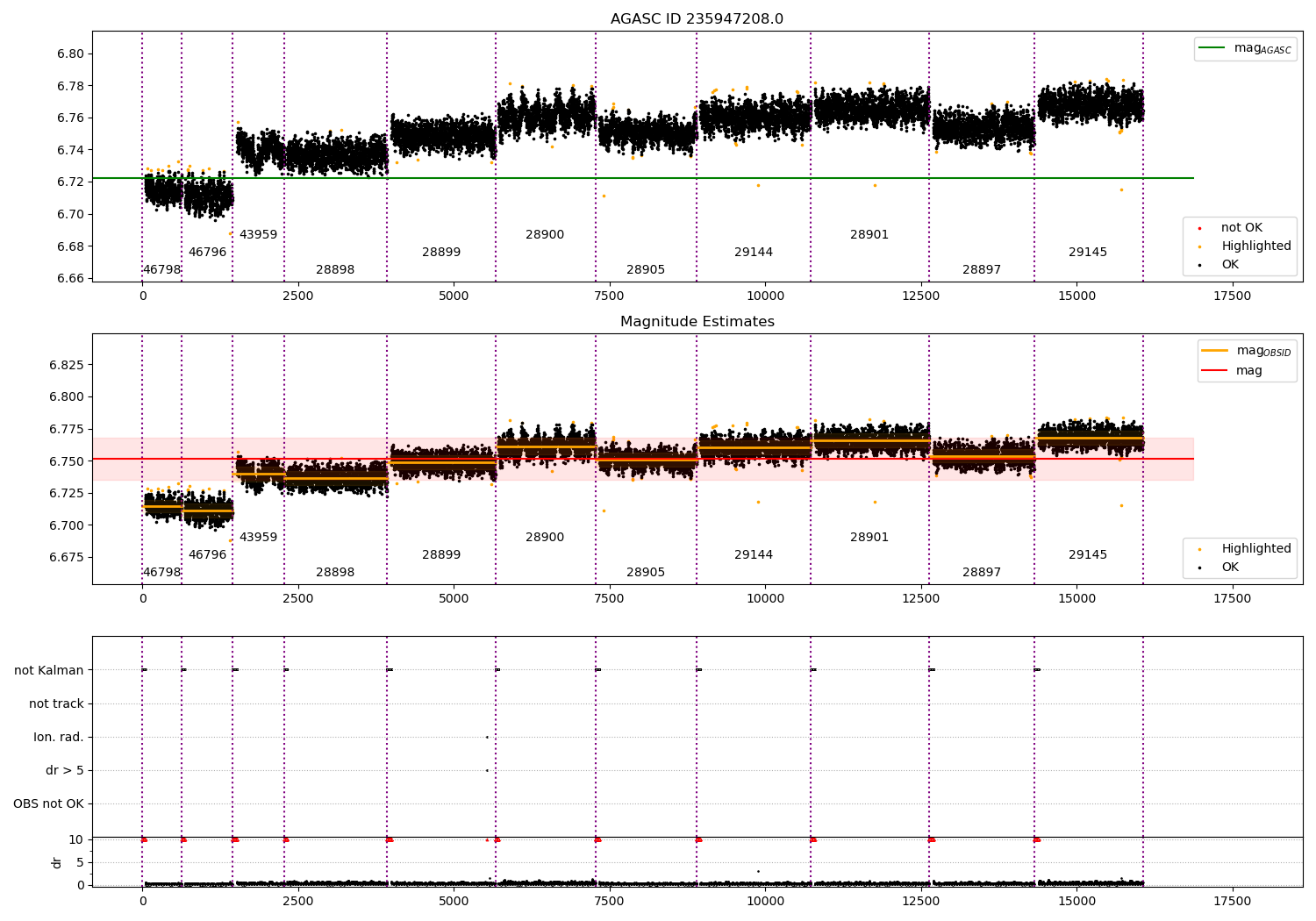
Task: Click obsid label 28900 in Magnitude Estimates plot
Action: tap(545, 538)
